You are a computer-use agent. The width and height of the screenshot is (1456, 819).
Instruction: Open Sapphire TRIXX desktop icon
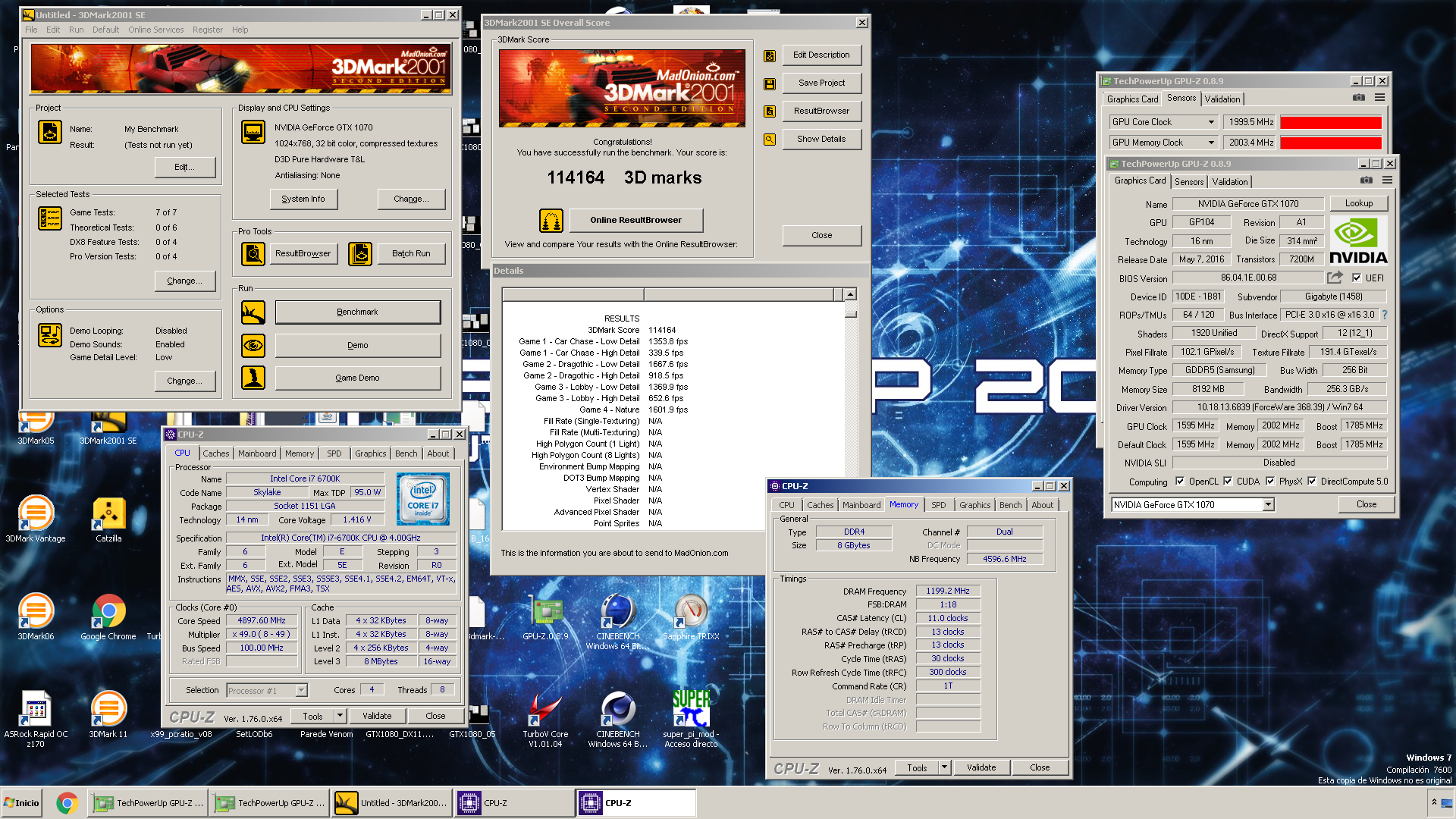[691, 617]
